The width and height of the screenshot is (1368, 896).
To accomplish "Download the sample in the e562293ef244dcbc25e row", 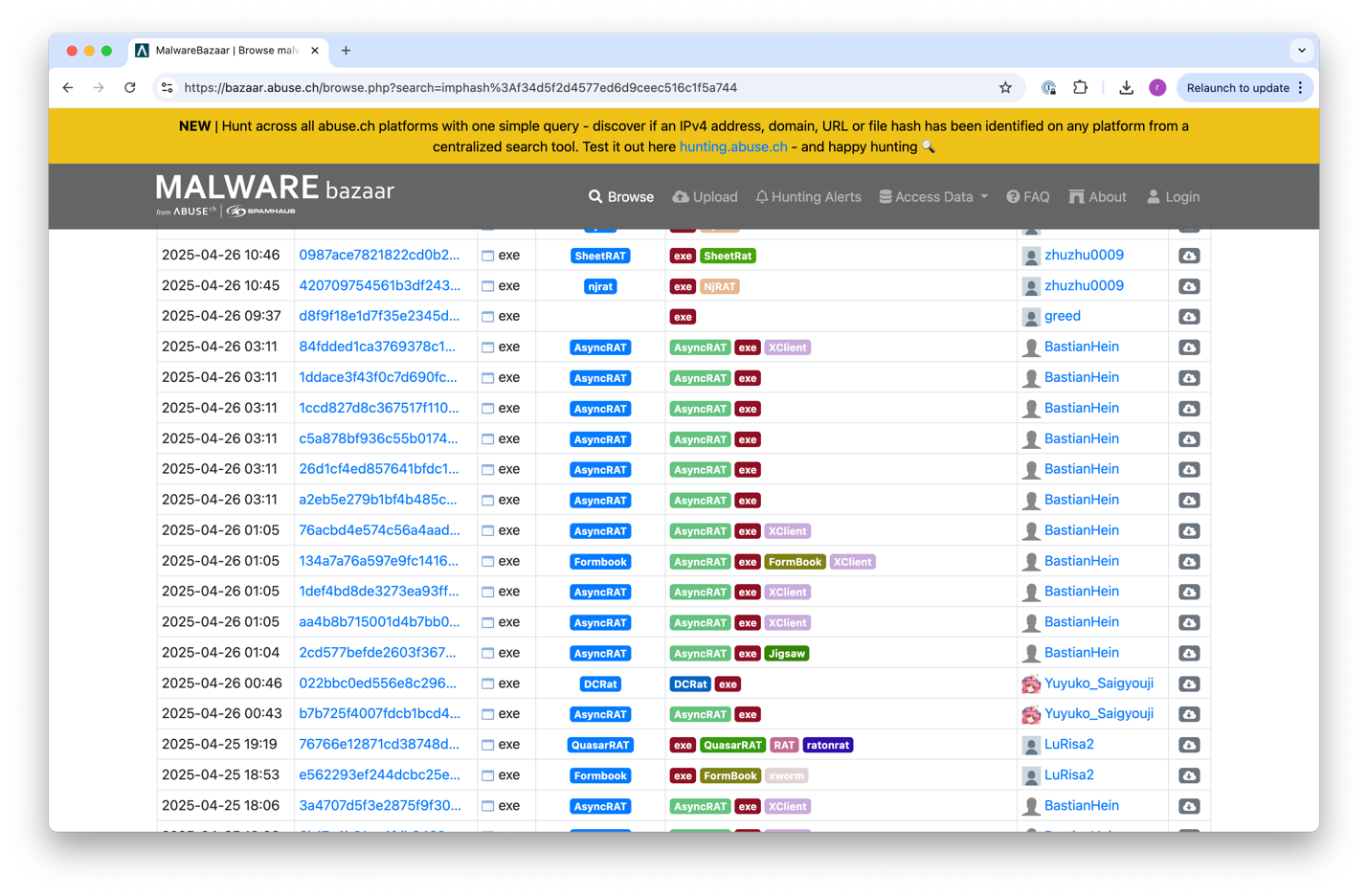I will coord(1189,775).
